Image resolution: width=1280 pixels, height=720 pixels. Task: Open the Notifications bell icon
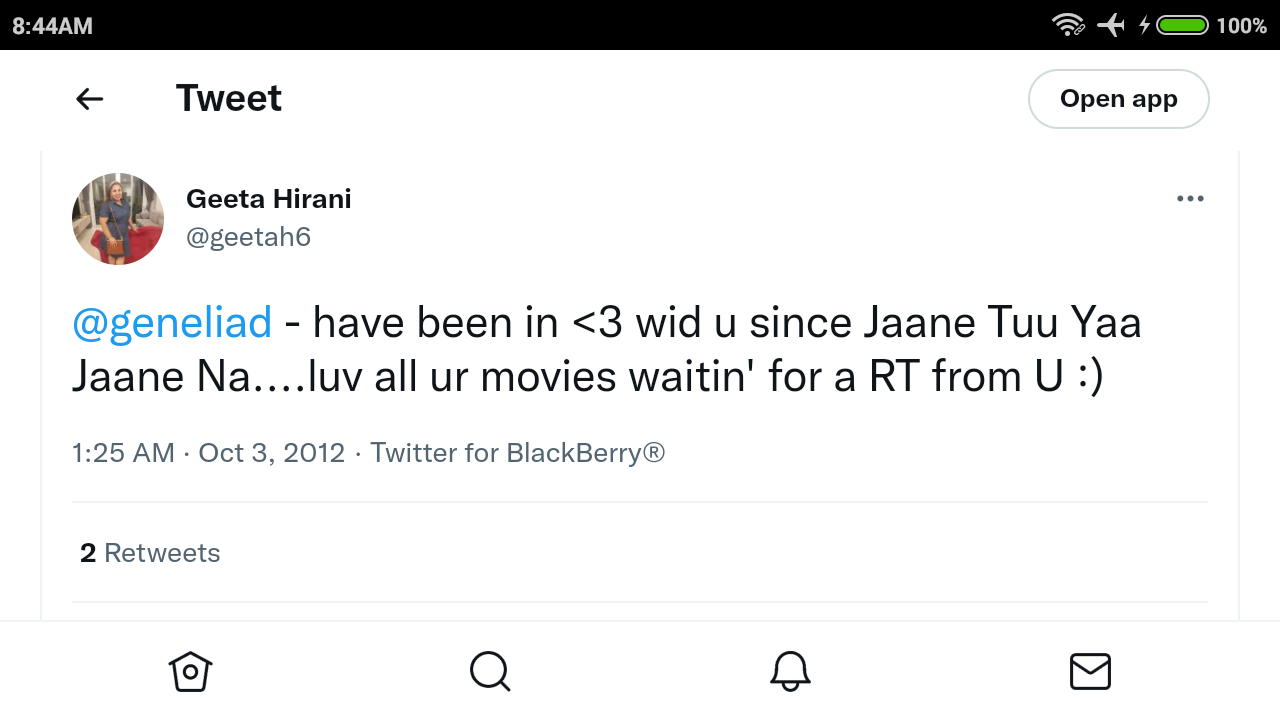(790, 671)
